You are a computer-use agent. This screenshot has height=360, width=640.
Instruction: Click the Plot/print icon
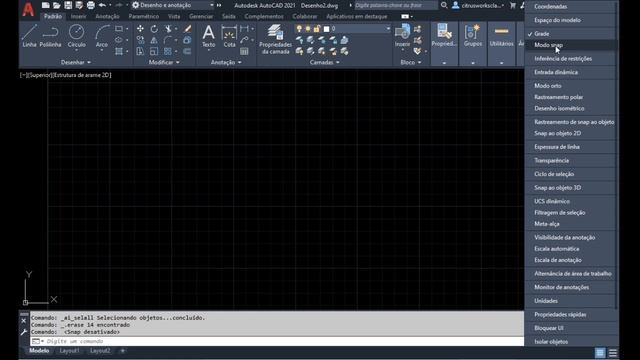coord(91,5)
